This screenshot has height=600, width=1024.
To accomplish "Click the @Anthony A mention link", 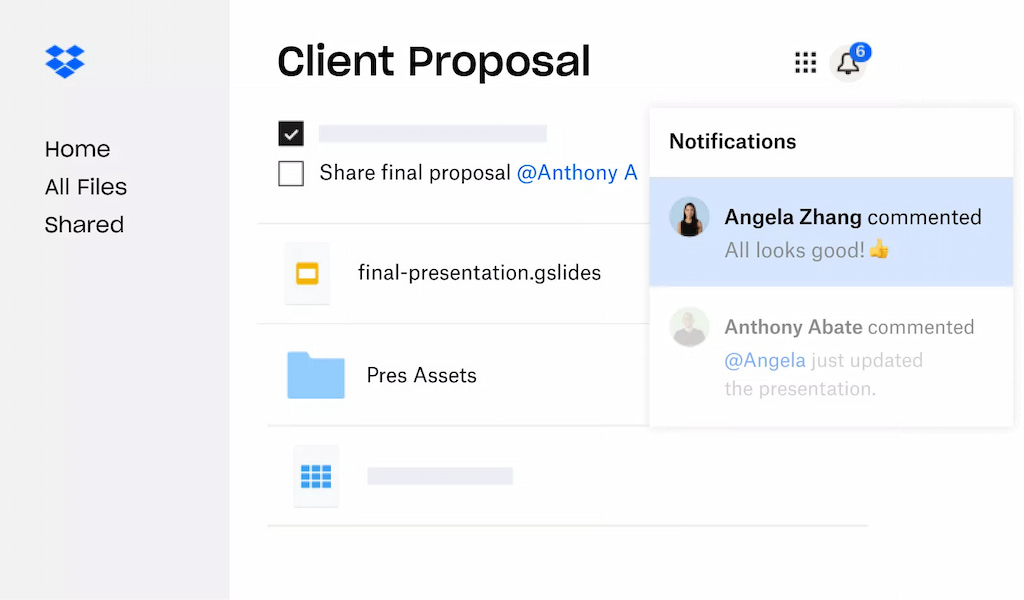I will tap(578, 173).
